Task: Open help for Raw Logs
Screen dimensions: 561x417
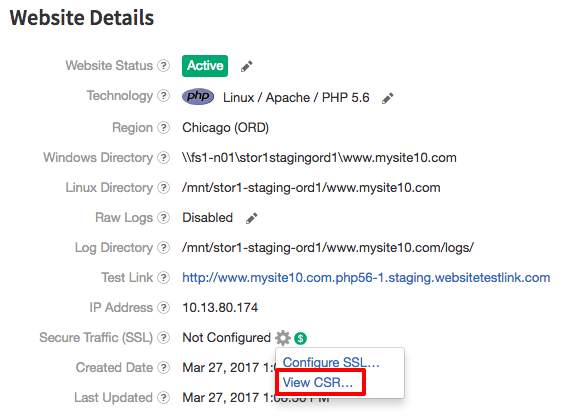Action: click(164, 217)
